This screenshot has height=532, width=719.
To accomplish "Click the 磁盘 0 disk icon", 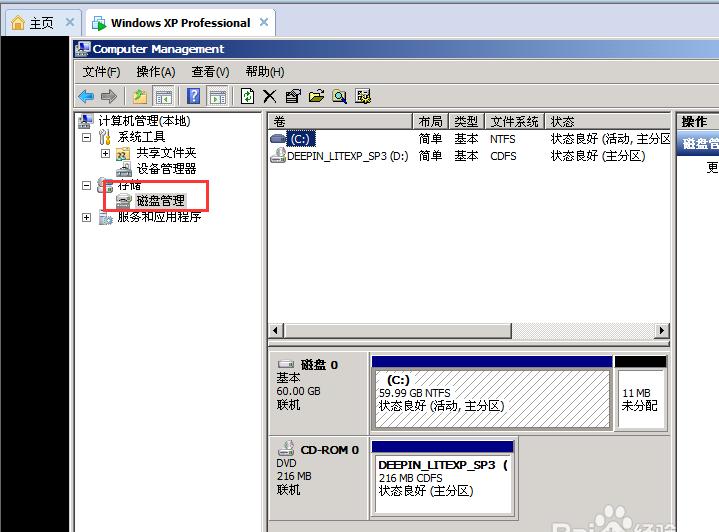I will point(286,365).
